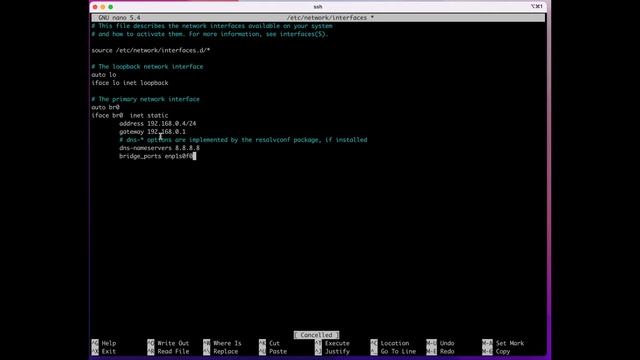The height and width of the screenshot is (360, 640).
Task: Click the red close window button
Action: [x=95, y=7]
